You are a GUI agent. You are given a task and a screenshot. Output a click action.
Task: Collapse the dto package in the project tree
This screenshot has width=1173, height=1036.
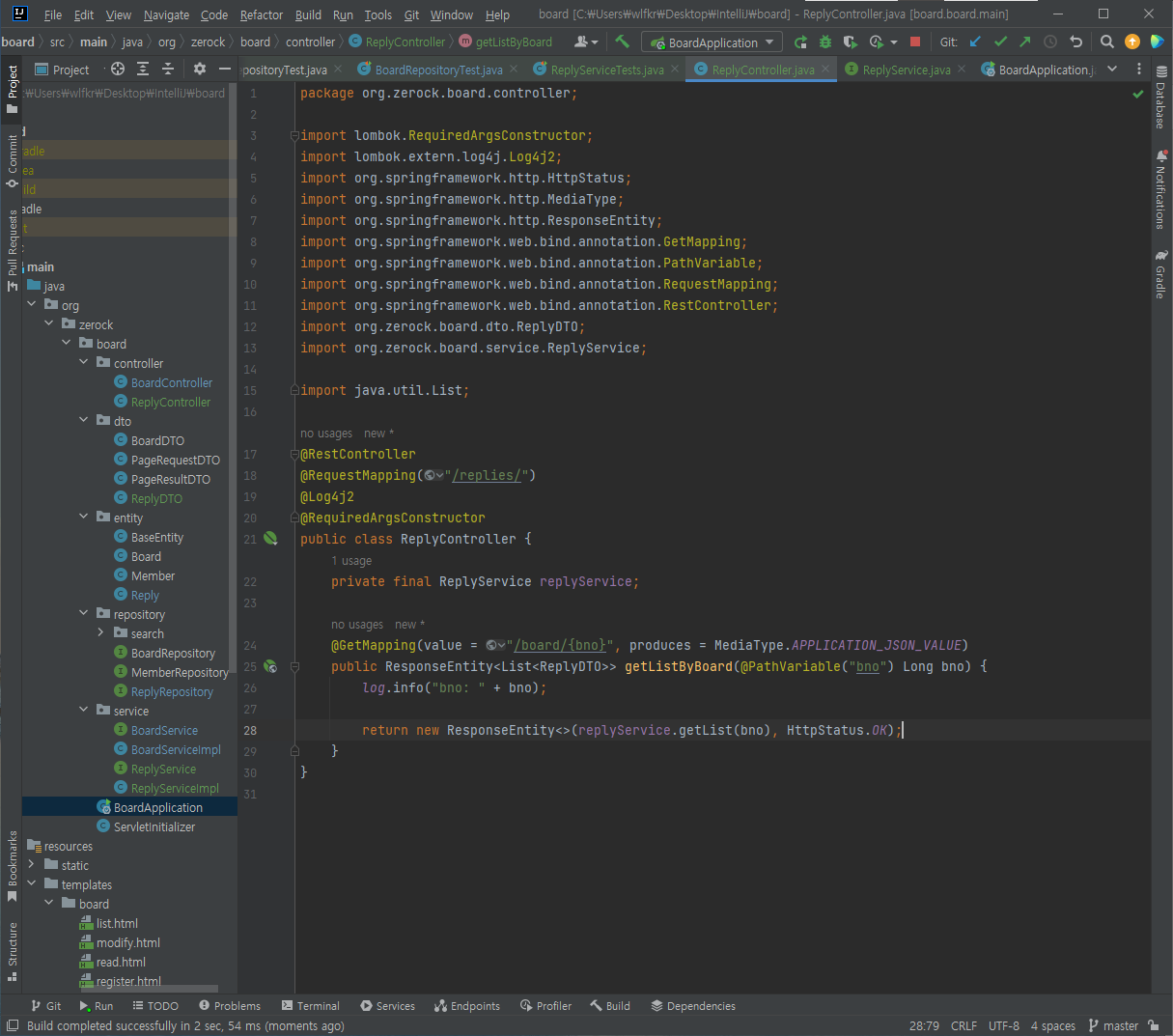click(x=84, y=421)
